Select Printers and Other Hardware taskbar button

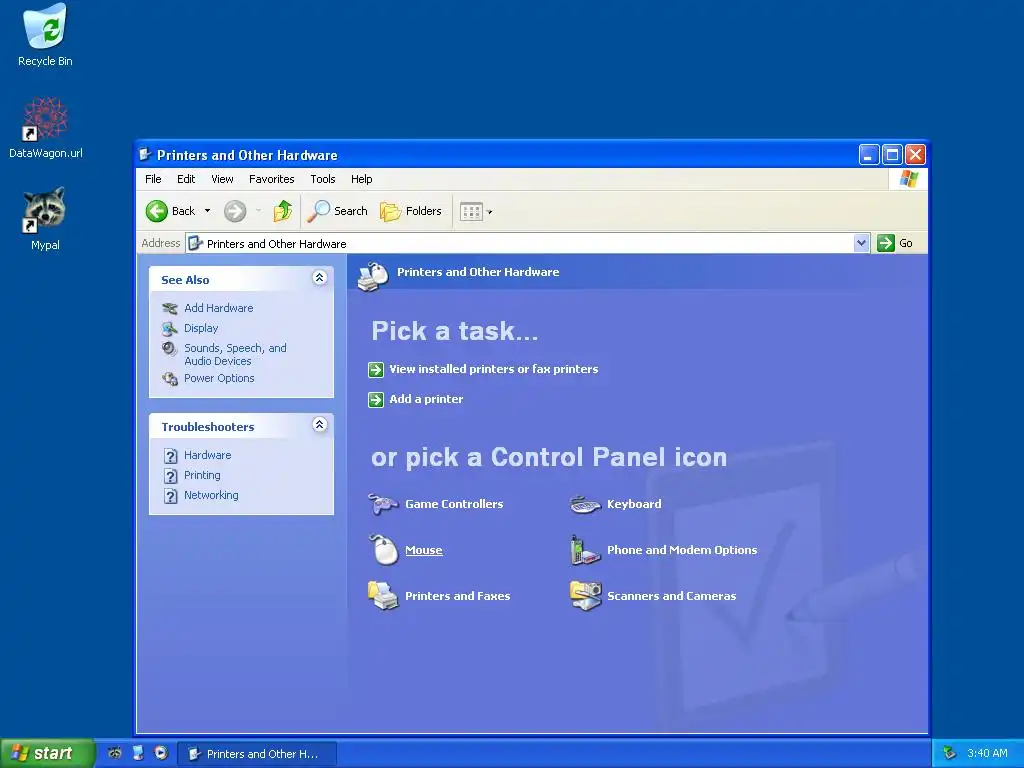[x=257, y=754]
